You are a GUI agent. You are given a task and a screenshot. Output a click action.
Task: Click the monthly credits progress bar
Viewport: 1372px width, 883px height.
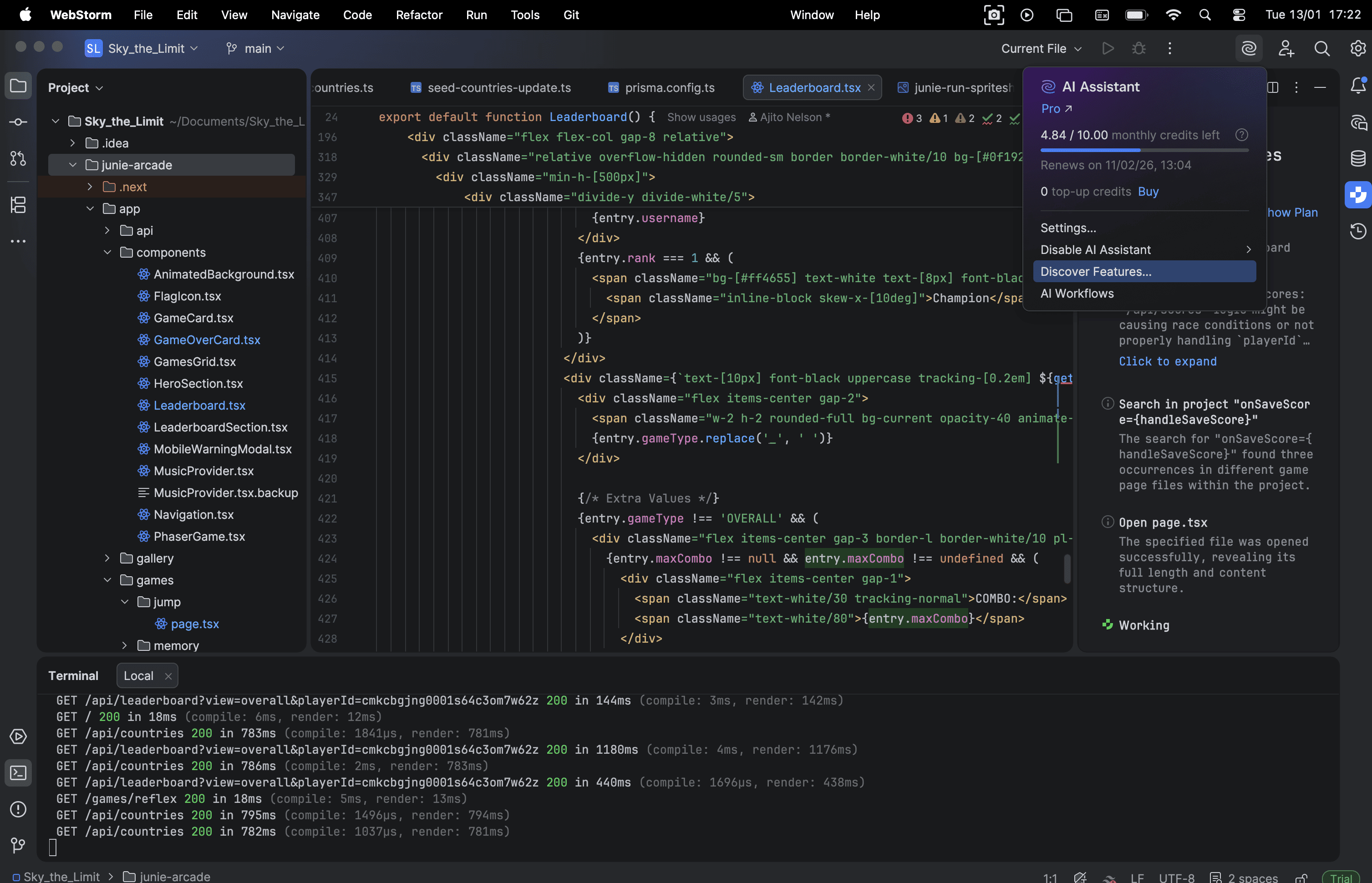point(1144,150)
